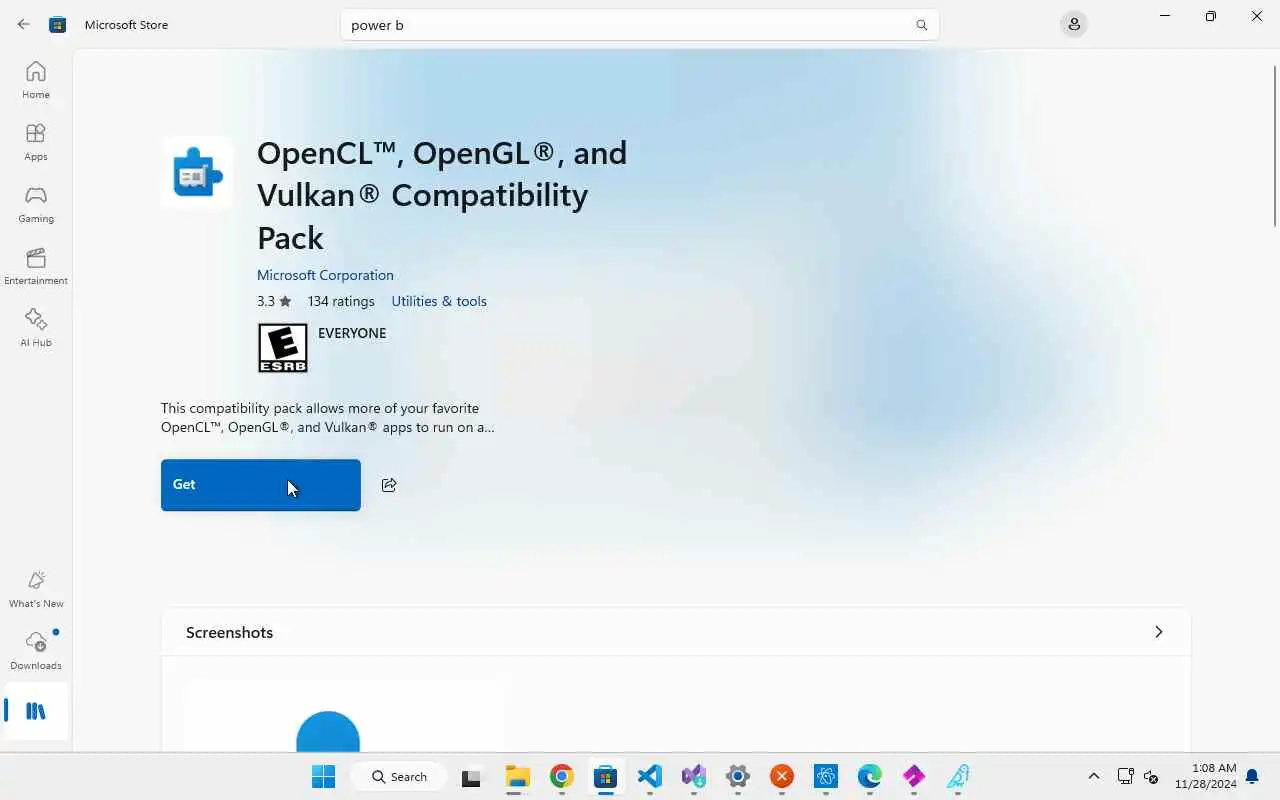Open the Entertainment section
Viewport: 1280px width, 800px height.
tap(36, 266)
